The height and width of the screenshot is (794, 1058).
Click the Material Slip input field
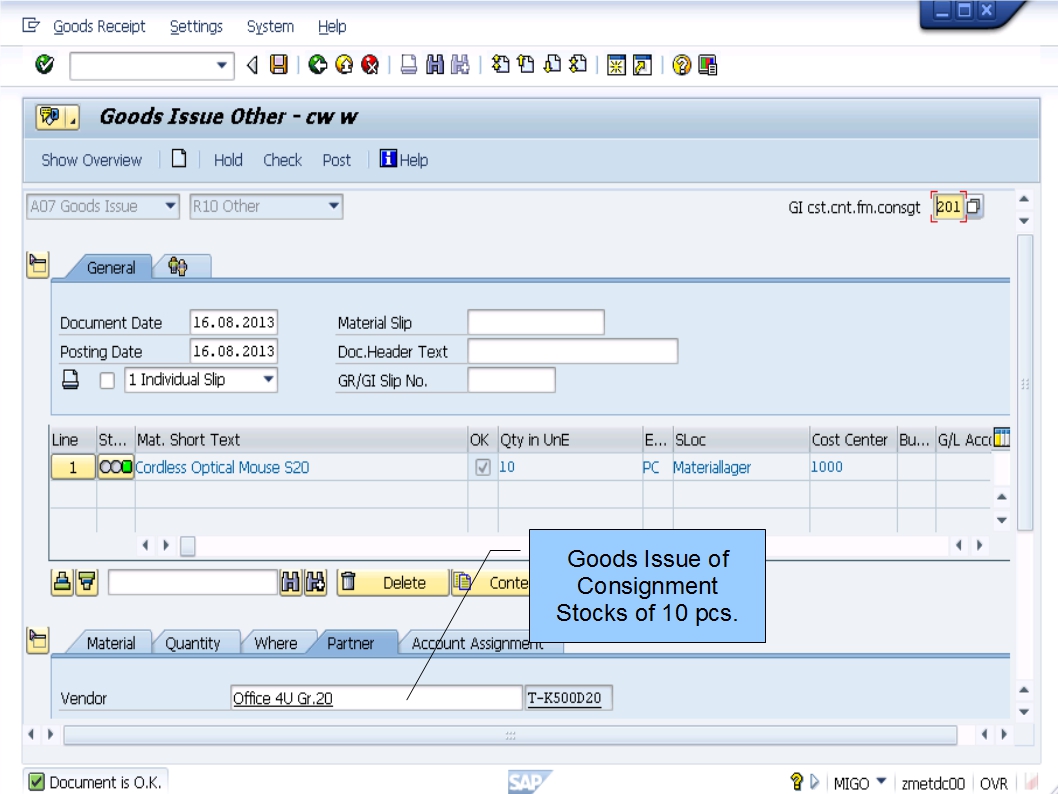[x=536, y=322]
